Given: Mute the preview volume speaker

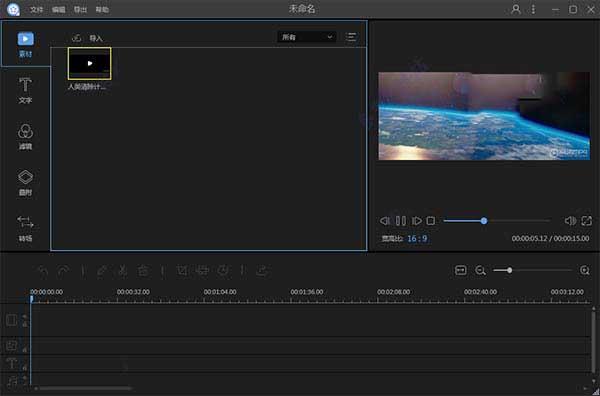Looking at the screenshot, I should 570,221.
